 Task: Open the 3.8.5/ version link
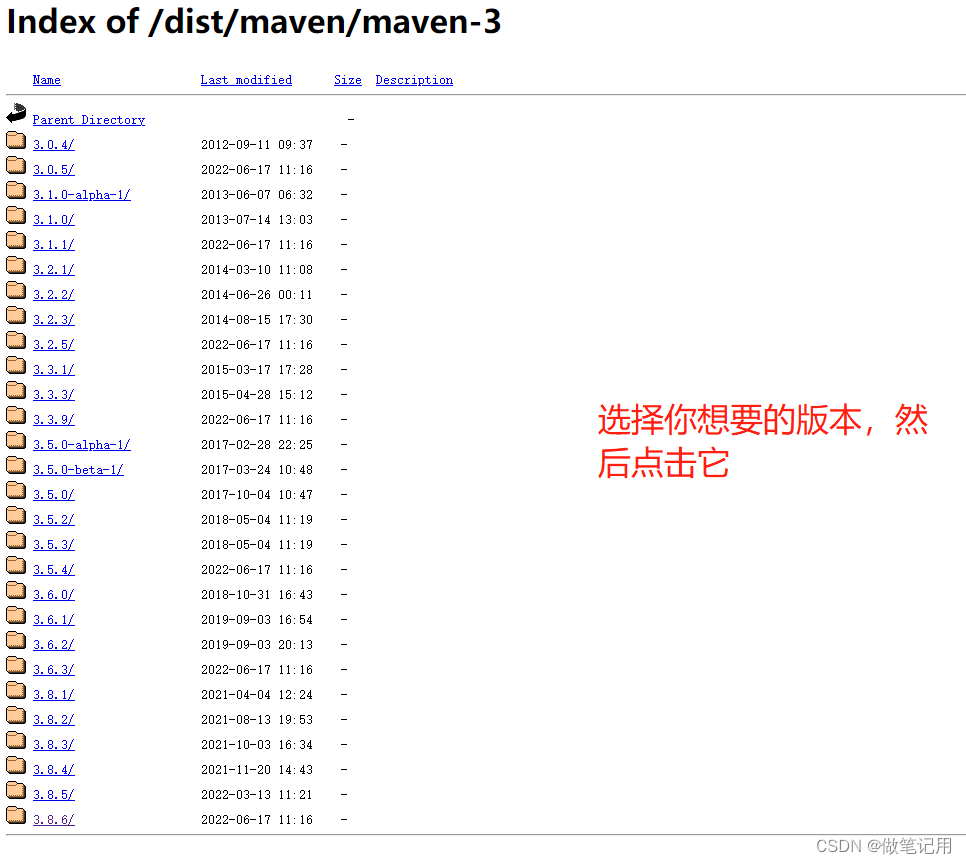pos(54,794)
